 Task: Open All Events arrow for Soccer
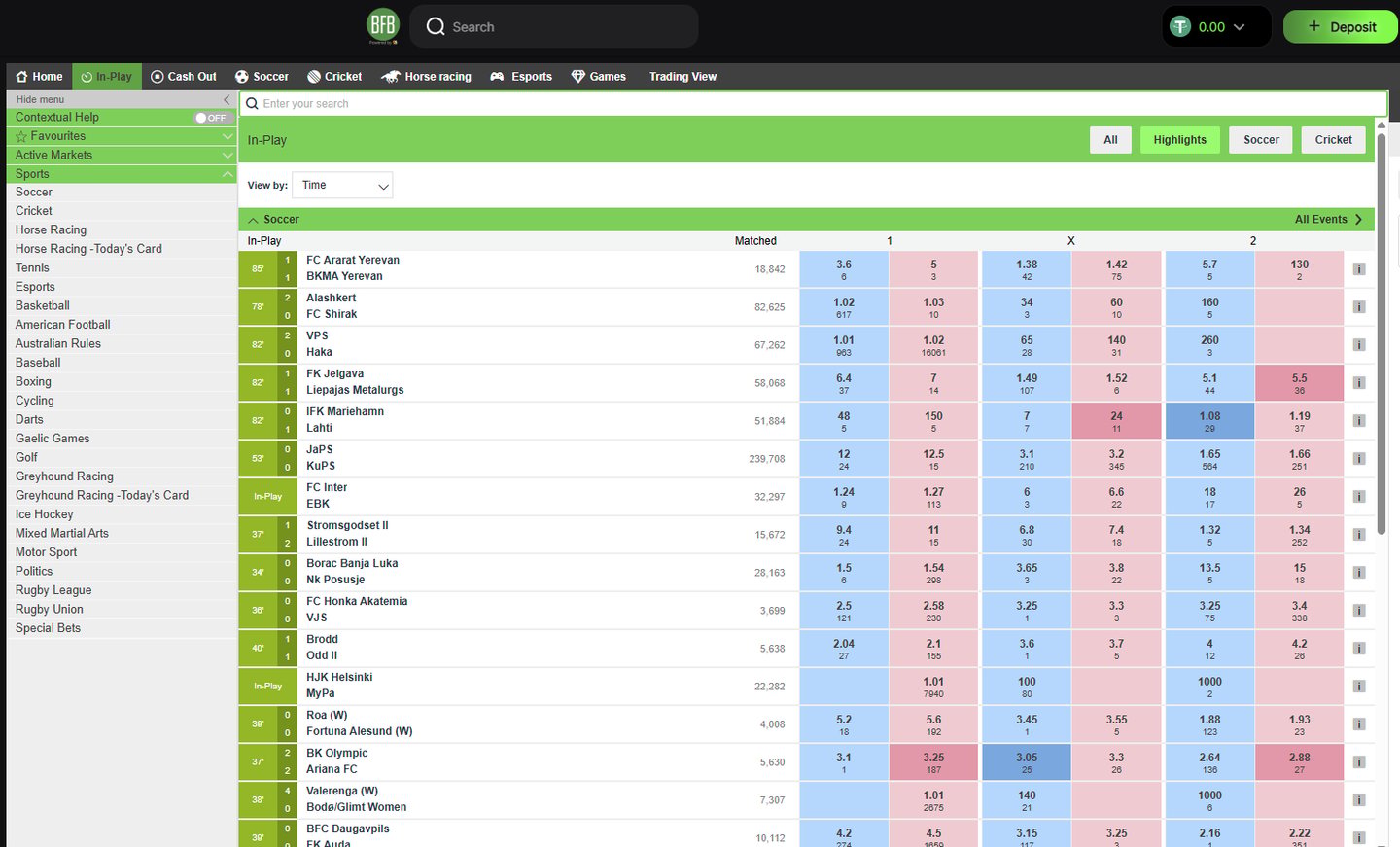point(1358,220)
